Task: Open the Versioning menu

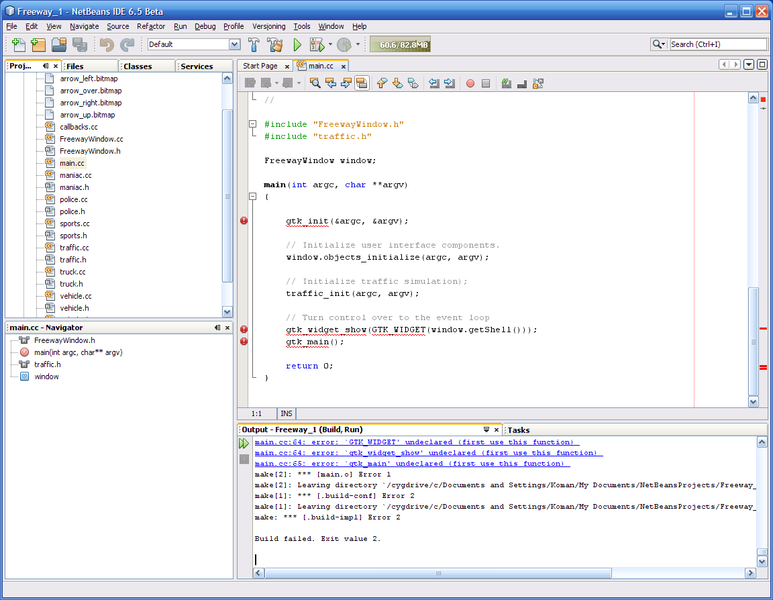Action: click(269, 26)
